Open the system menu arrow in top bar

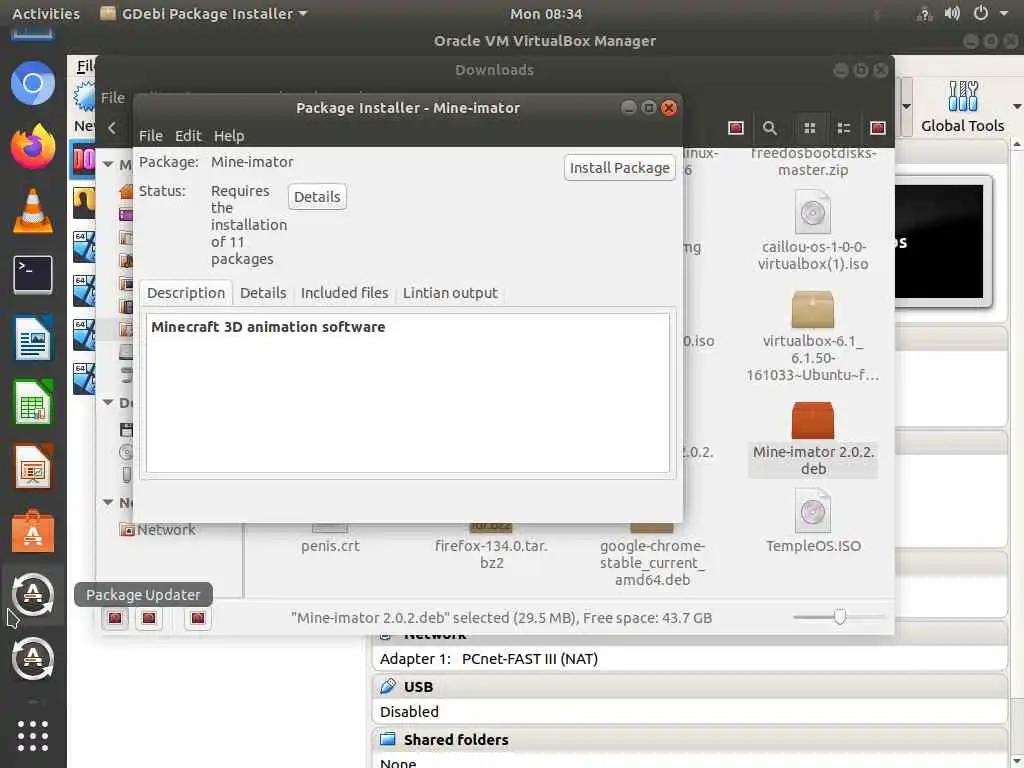1004,13
